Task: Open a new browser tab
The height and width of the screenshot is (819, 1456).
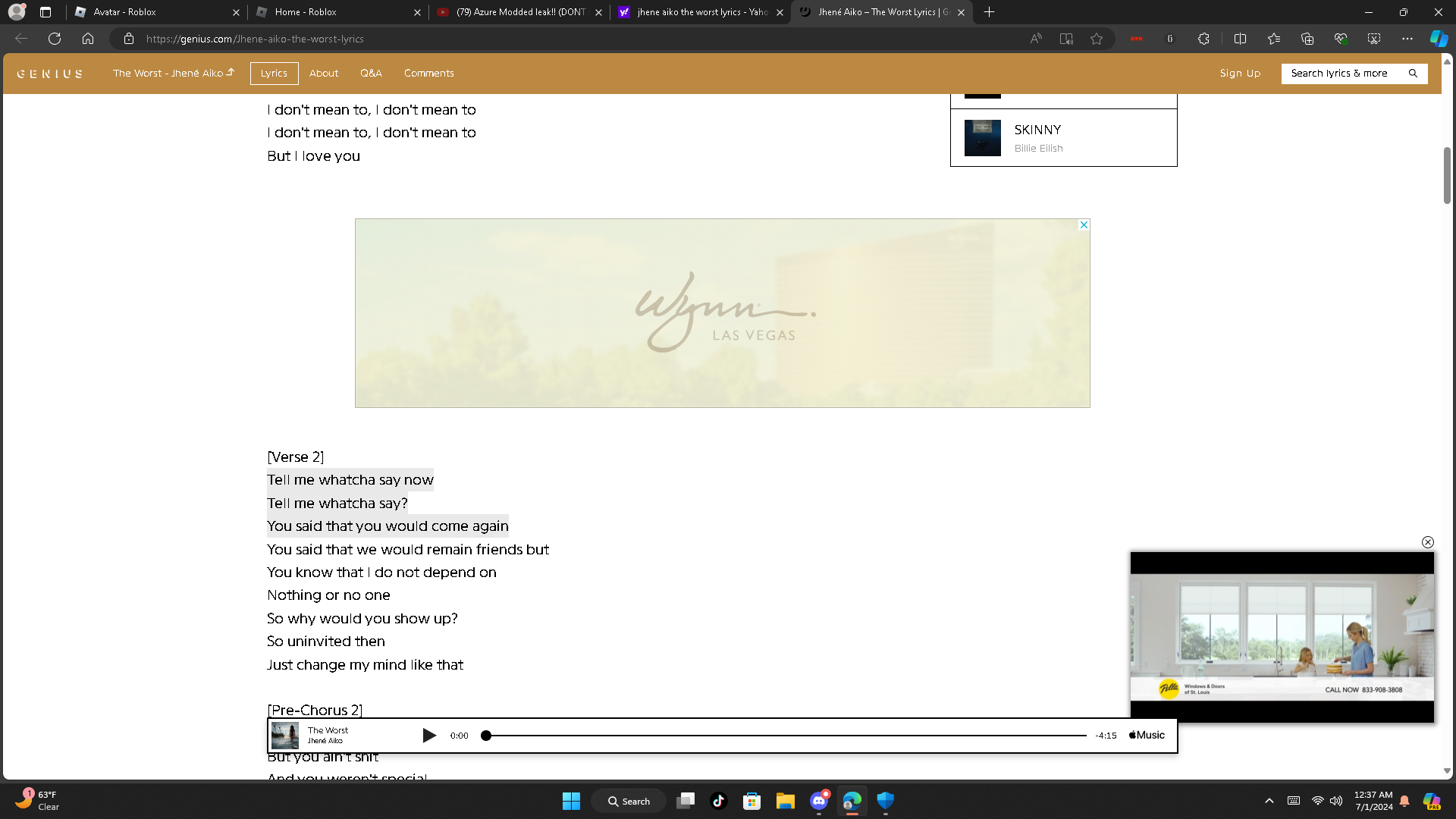Action: [989, 12]
